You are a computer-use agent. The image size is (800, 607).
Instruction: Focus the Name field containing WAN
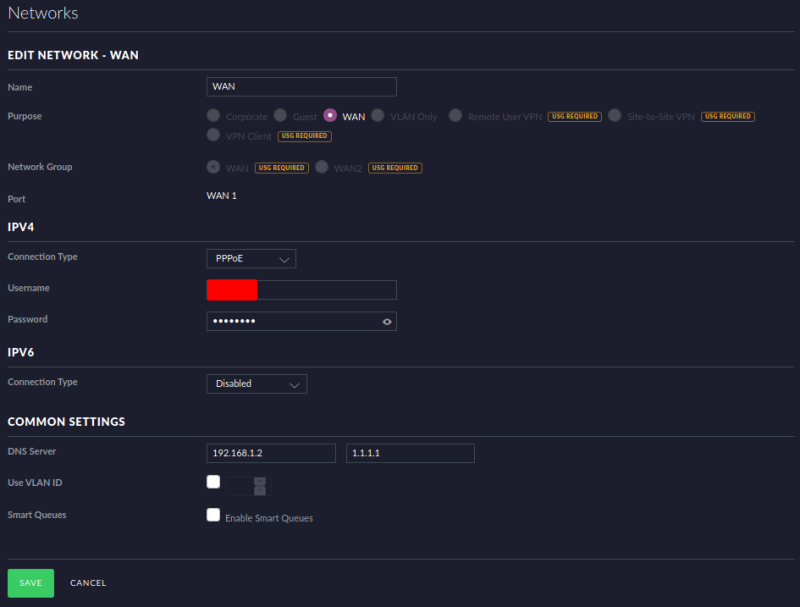pyautogui.click(x=302, y=87)
